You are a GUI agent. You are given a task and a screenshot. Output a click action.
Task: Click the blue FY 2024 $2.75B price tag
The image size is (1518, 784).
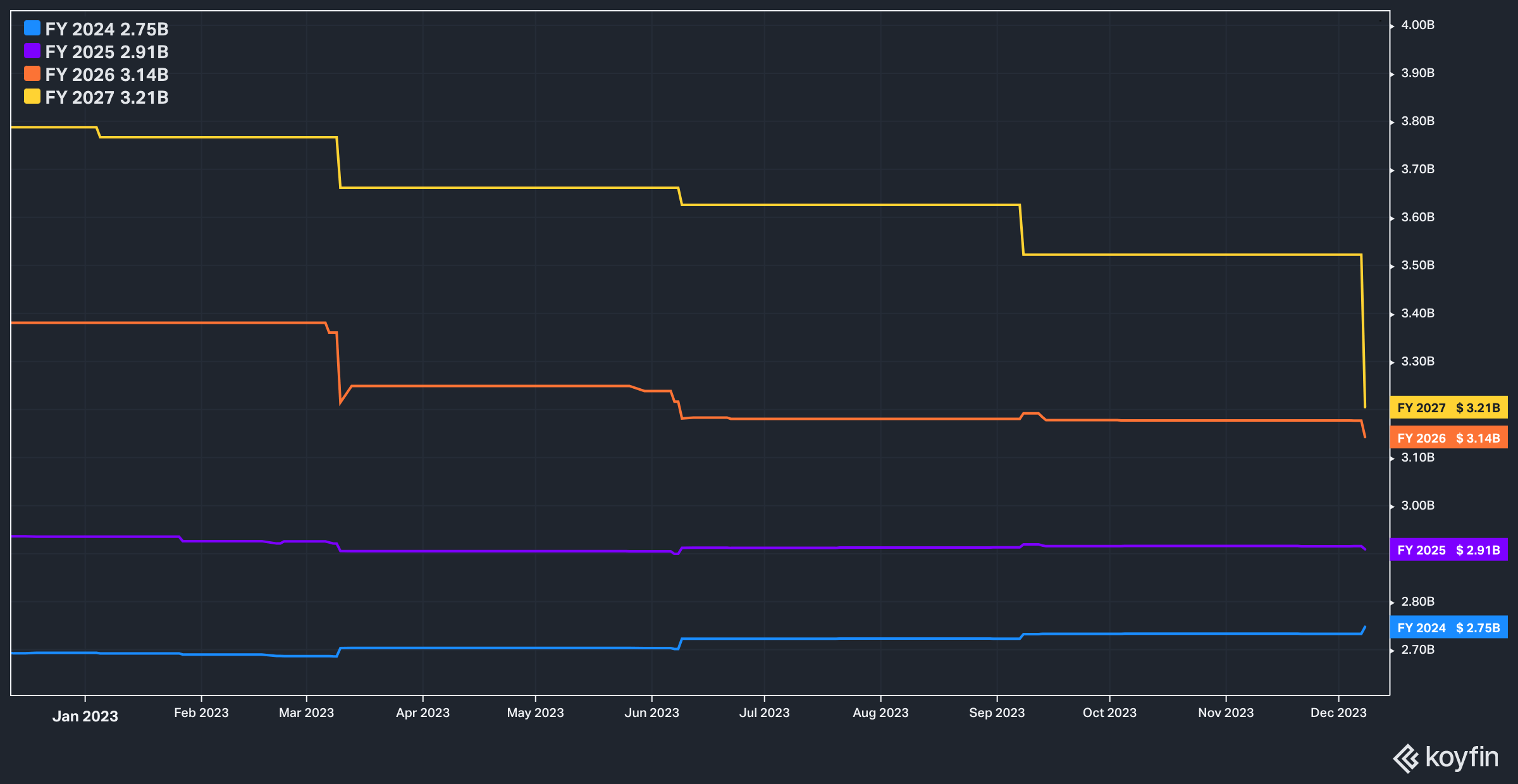[1448, 628]
